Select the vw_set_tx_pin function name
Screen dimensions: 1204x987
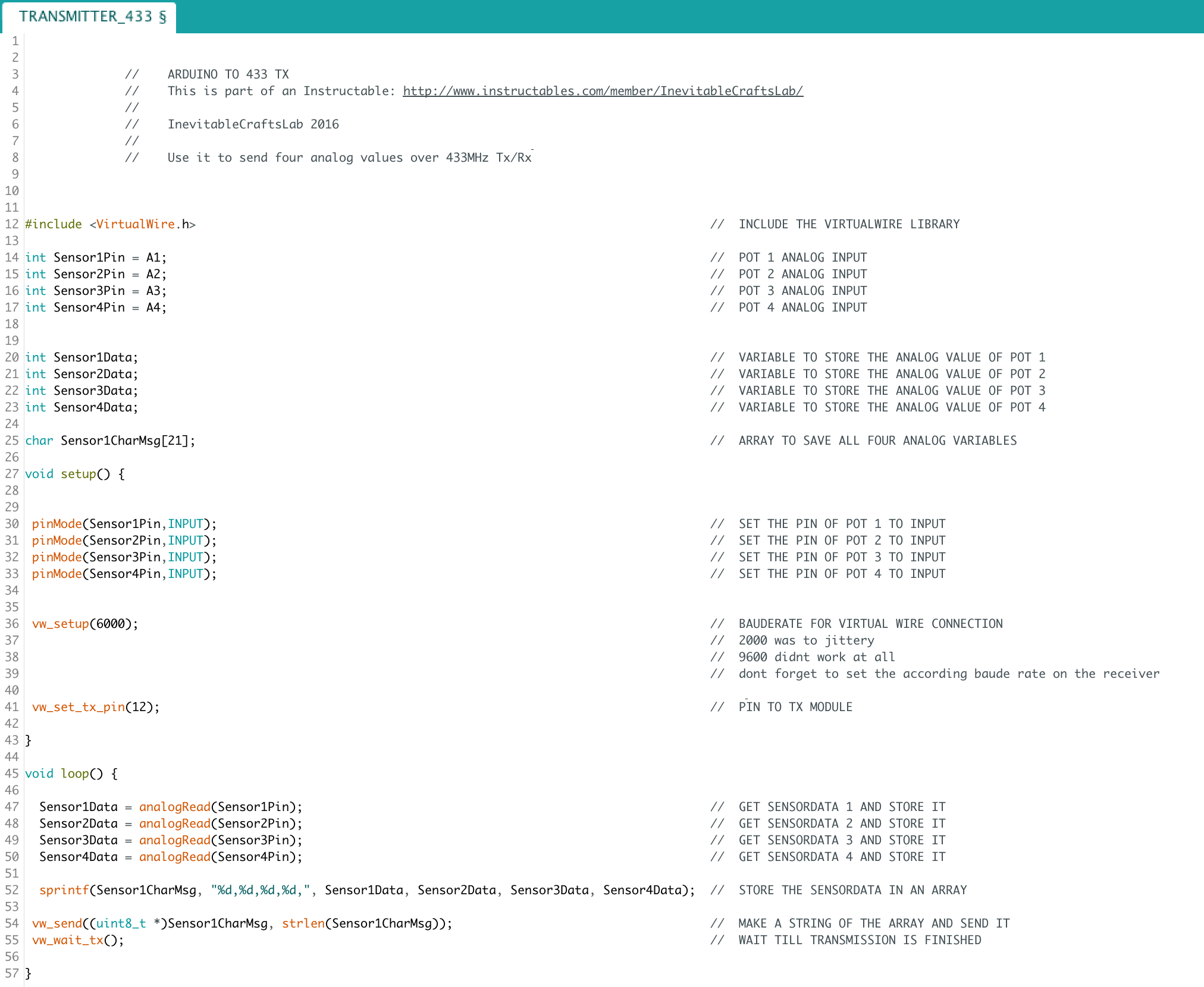click(x=77, y=706)
